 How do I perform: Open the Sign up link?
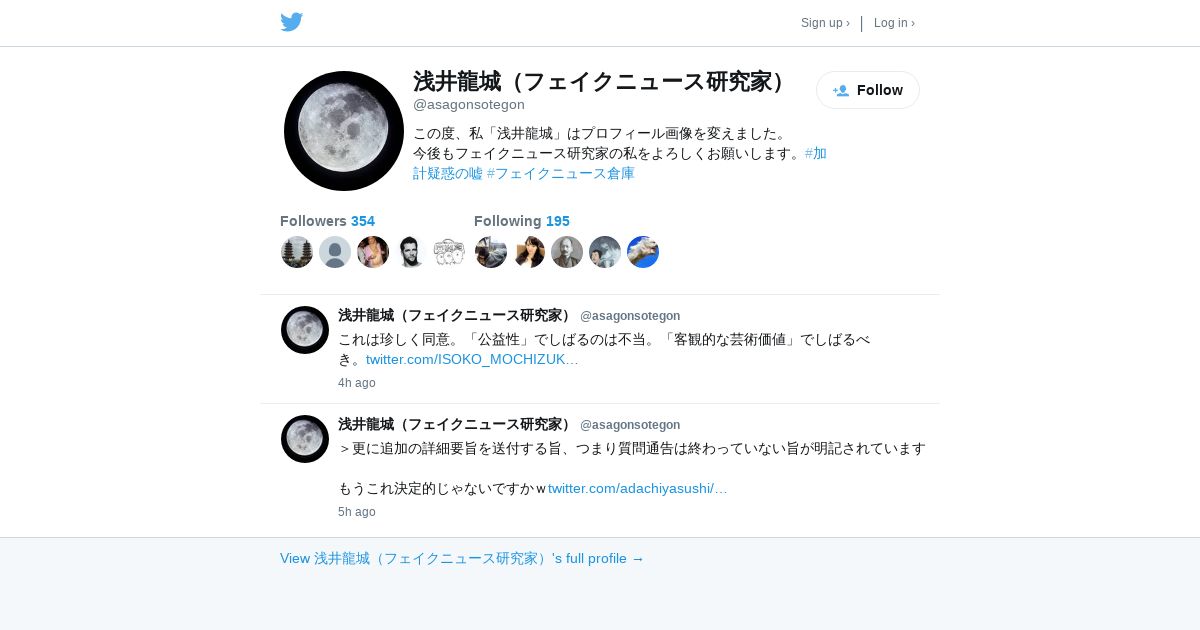(825, 23)
